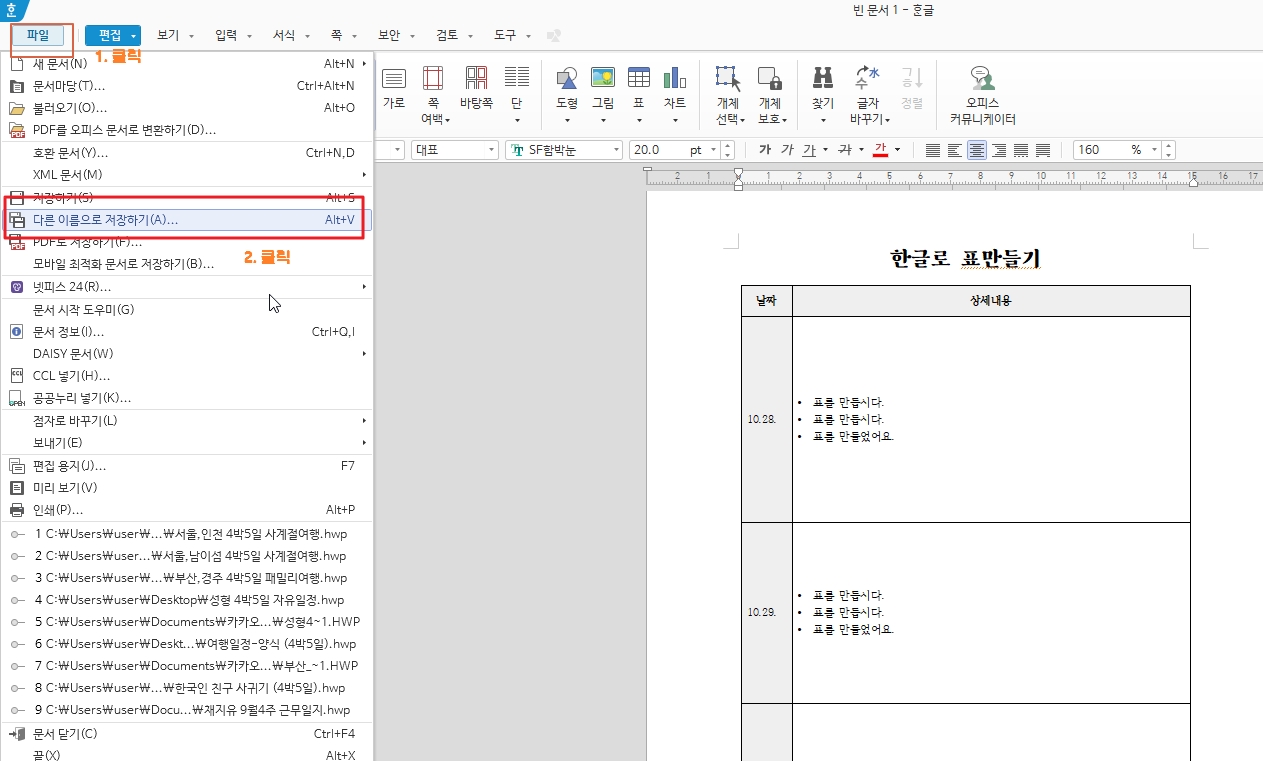
Task: Click the 파일 menu button
Action: [38, 36]
